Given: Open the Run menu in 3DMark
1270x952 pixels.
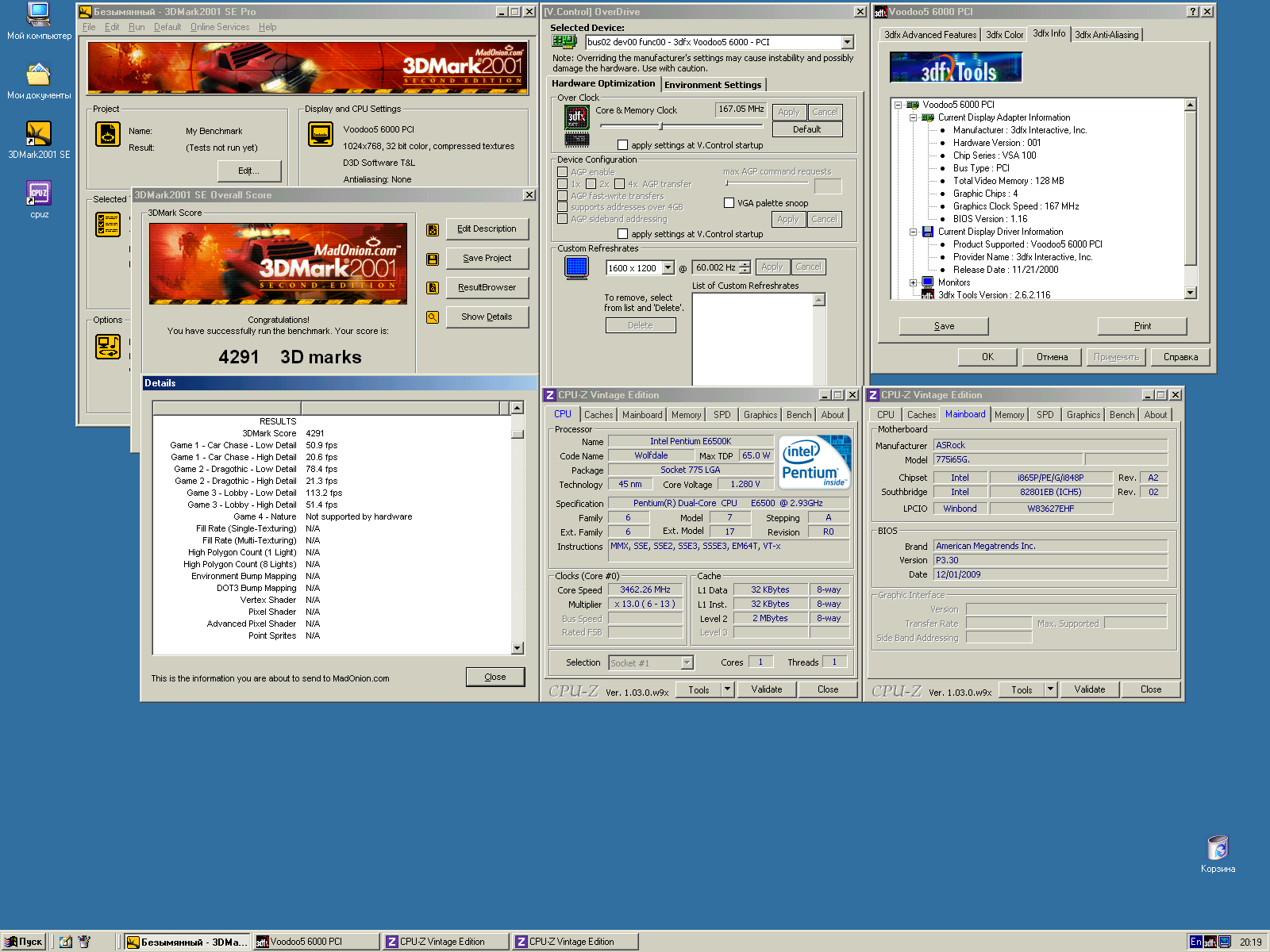Looking at the screenshot, I should pyautogui.click(x=137, y=27).
